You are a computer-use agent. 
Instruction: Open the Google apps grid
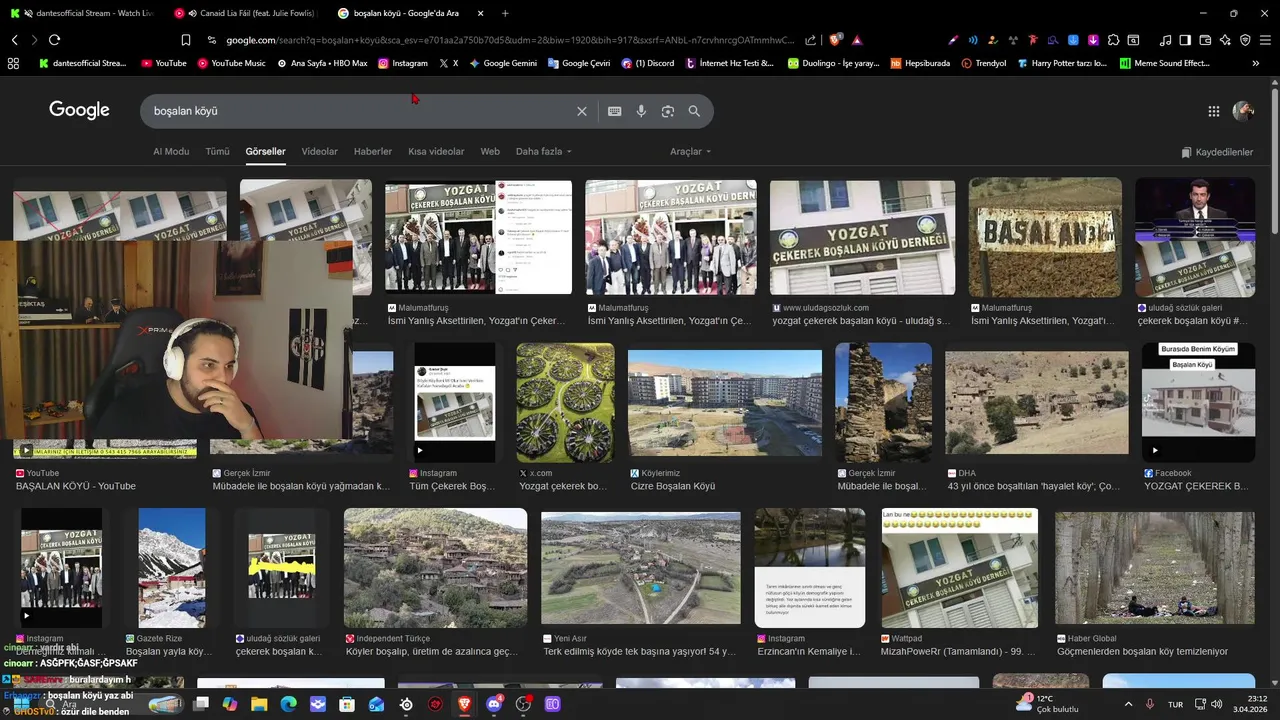pyautogui.click(x=1214, y=111)
